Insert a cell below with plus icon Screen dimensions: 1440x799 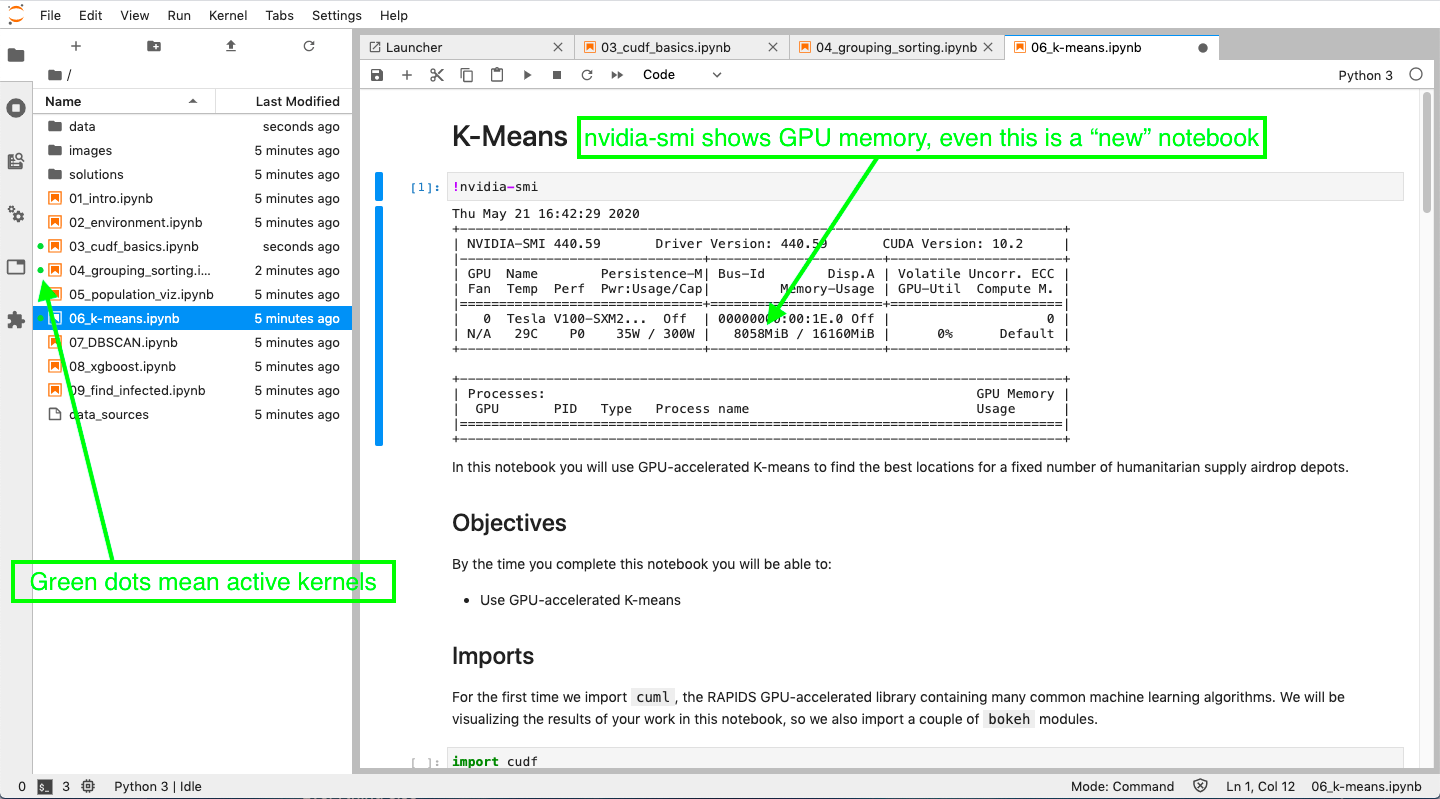(407, 75)
